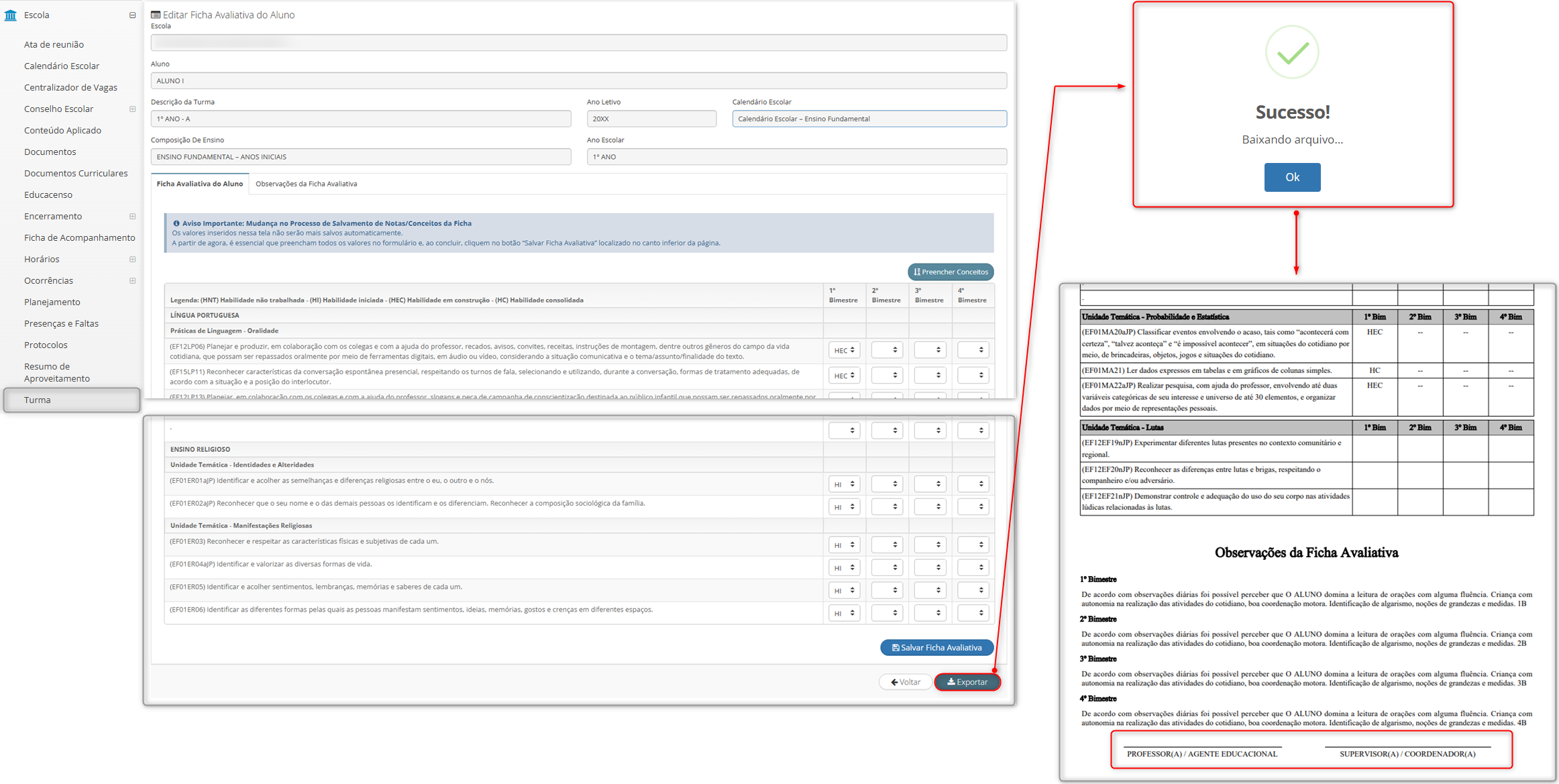
Task: Expand the Ocorrências submenu
Action: pos(132,280)
